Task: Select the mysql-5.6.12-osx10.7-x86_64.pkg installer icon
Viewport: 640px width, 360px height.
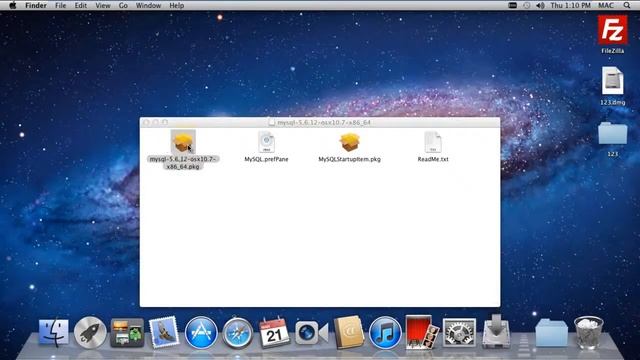Action: (183, 142)
